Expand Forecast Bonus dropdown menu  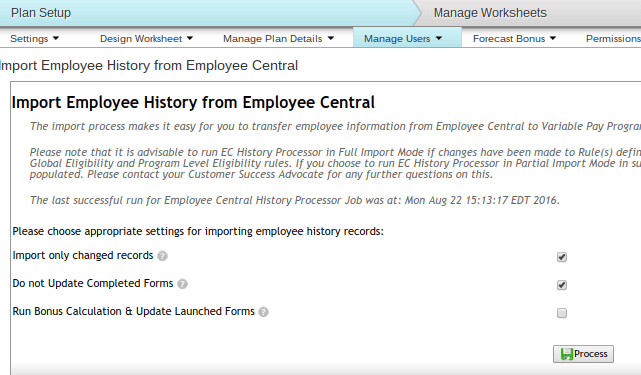514,38
